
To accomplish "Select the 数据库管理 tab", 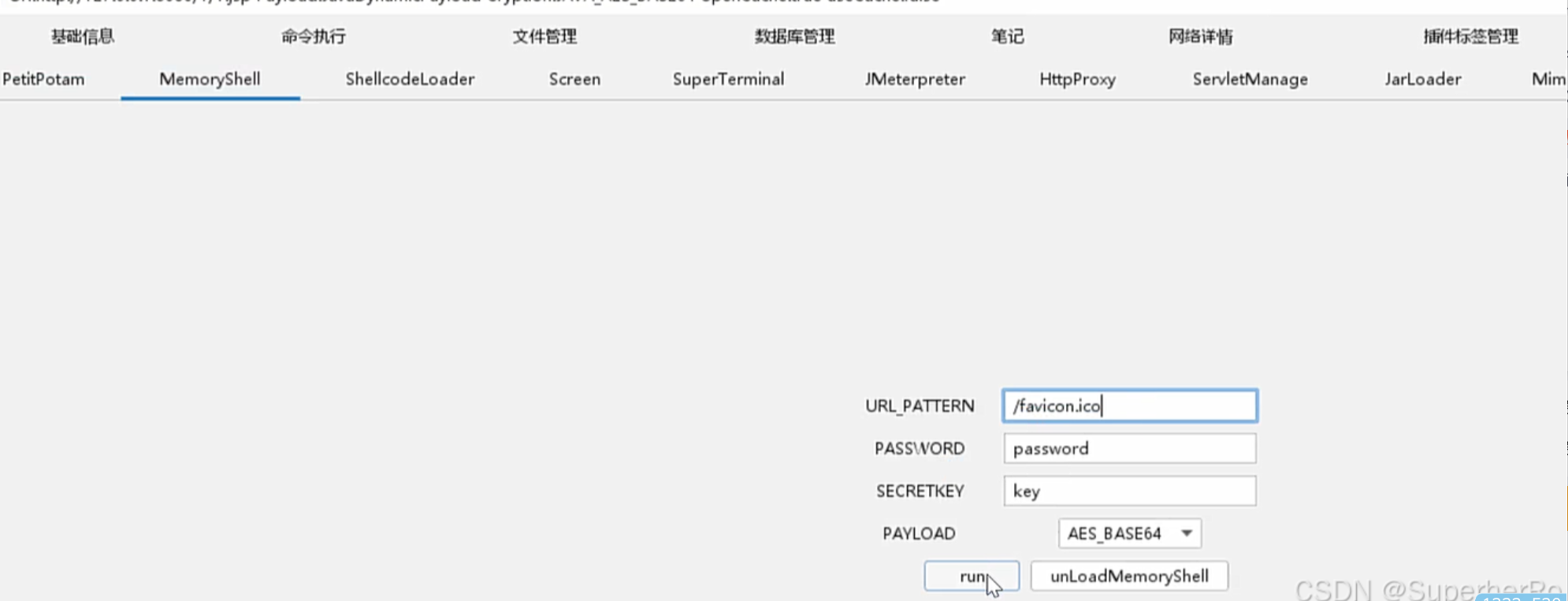I will [x=794, y=36].
